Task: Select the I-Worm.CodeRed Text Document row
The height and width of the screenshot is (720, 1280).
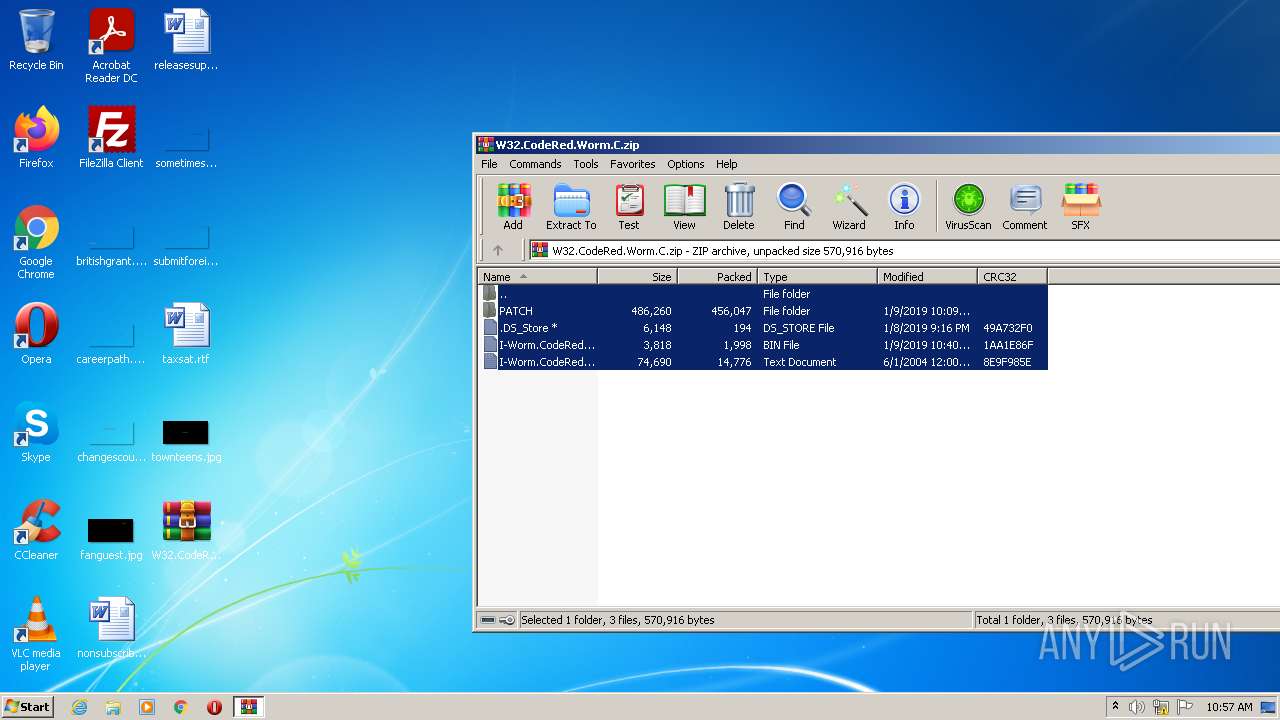Action: pos(763,362)
